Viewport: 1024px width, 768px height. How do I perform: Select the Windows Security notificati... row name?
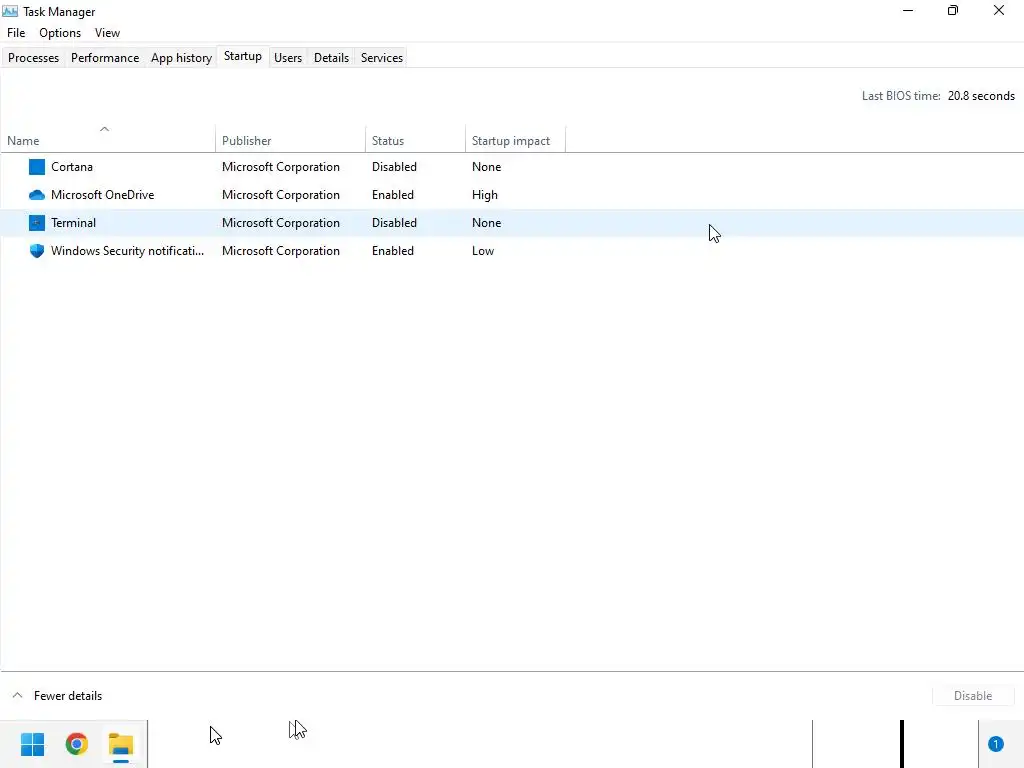coord(127,251)
